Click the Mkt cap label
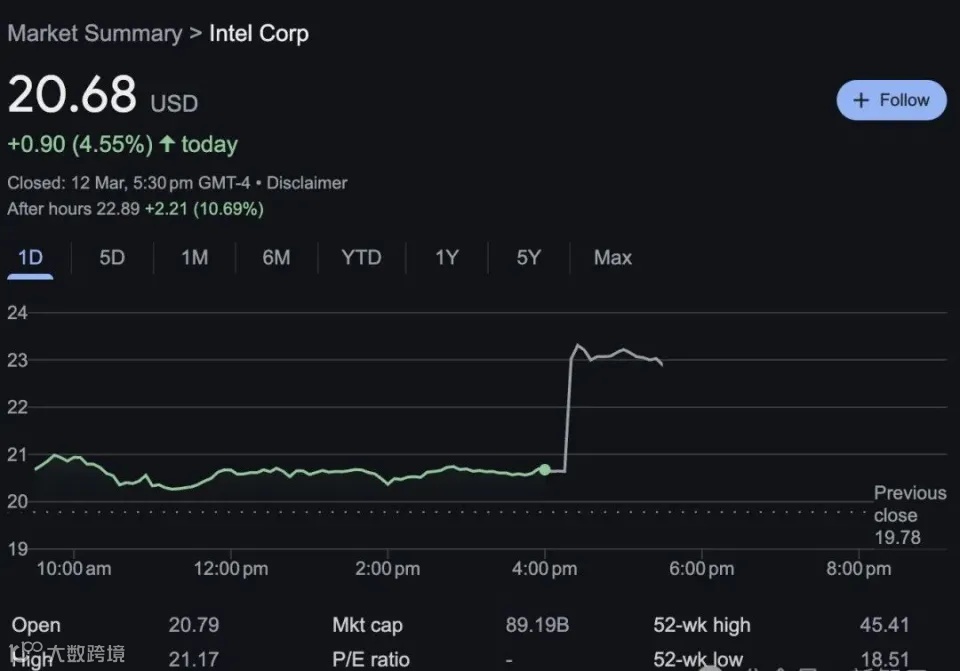The image size is (960, 671). (x=367, y=625)
